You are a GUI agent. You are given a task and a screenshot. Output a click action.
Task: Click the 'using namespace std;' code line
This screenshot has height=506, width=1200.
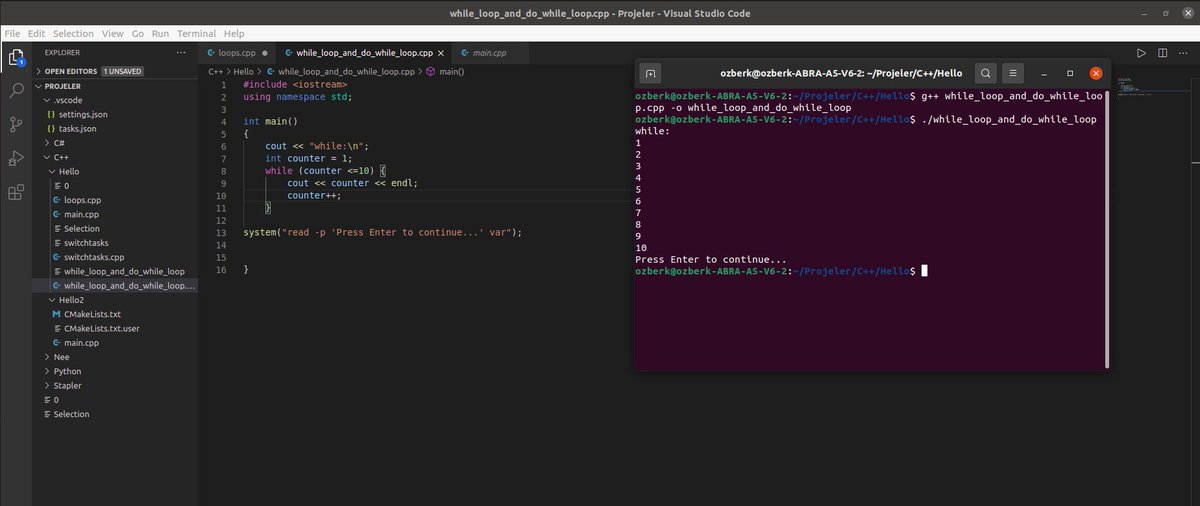coord(298,97)
